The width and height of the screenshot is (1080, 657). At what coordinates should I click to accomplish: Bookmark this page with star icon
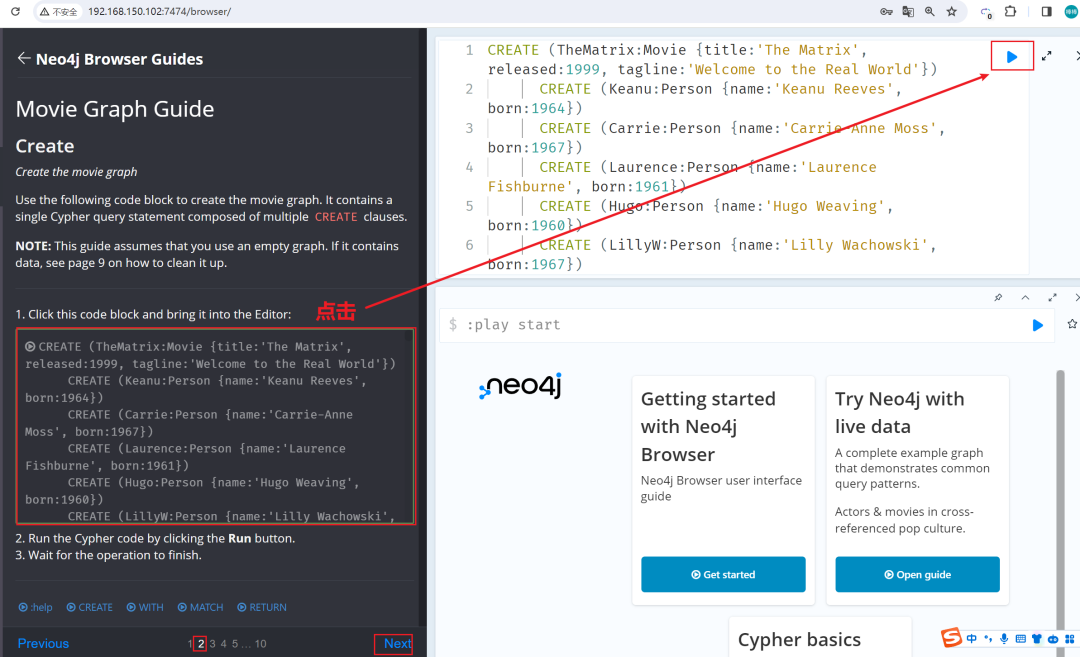pos(951,11)
